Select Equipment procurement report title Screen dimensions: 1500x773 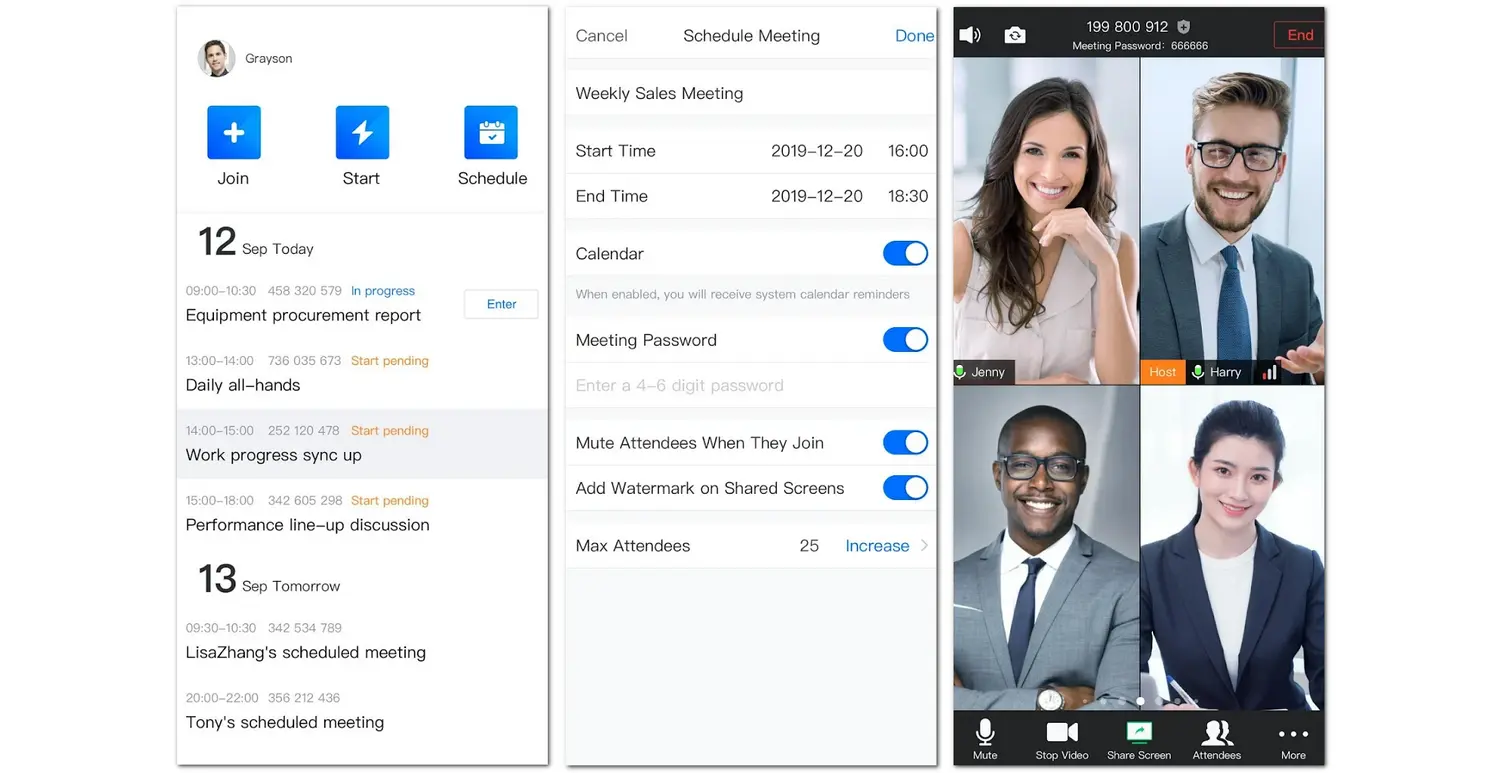pyautogui.click(x=303, y=315)
